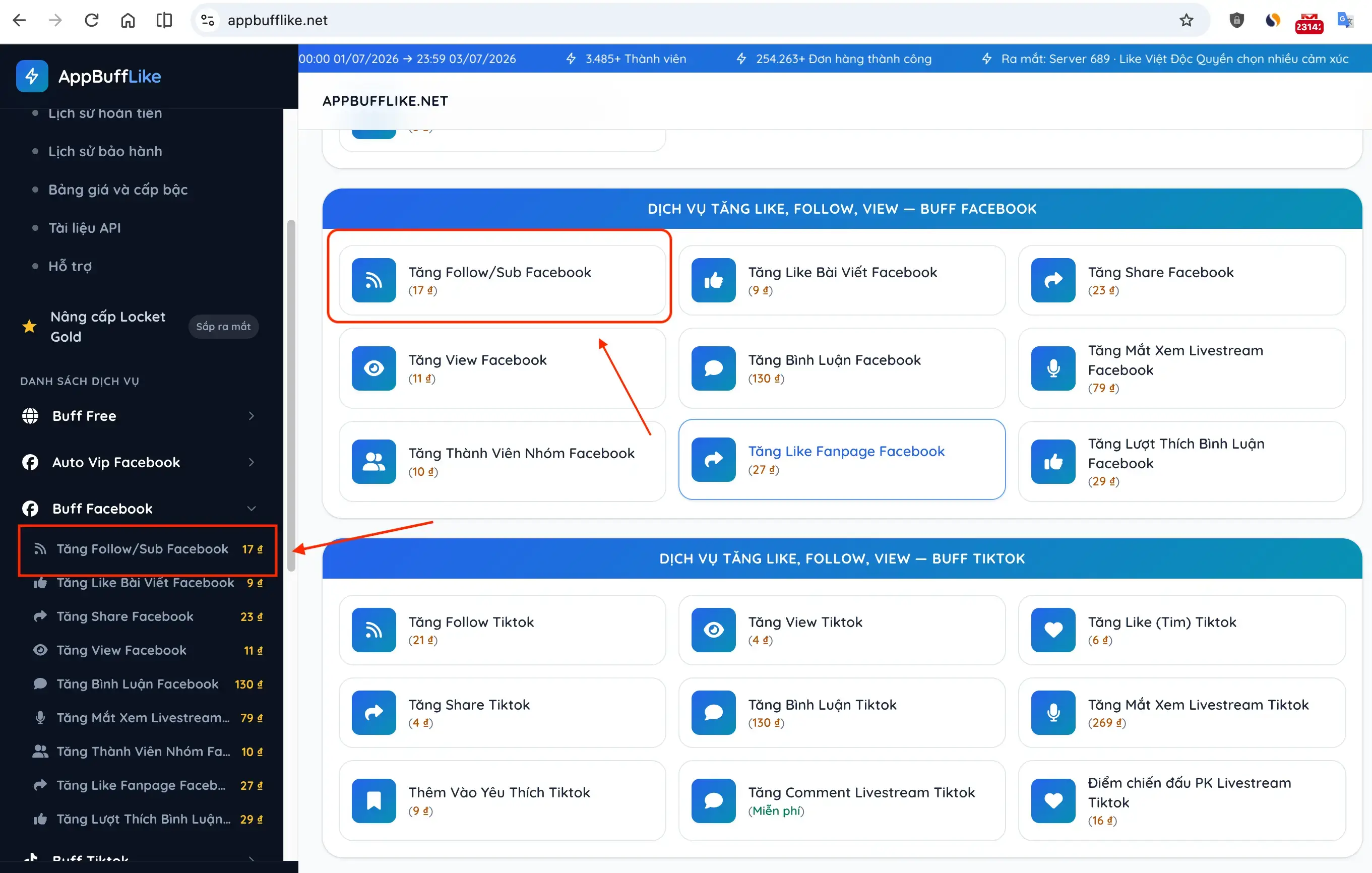Expand the Auto Vip Facebook chevron
The image size is (1372, 873).
(x=252, y=462)
